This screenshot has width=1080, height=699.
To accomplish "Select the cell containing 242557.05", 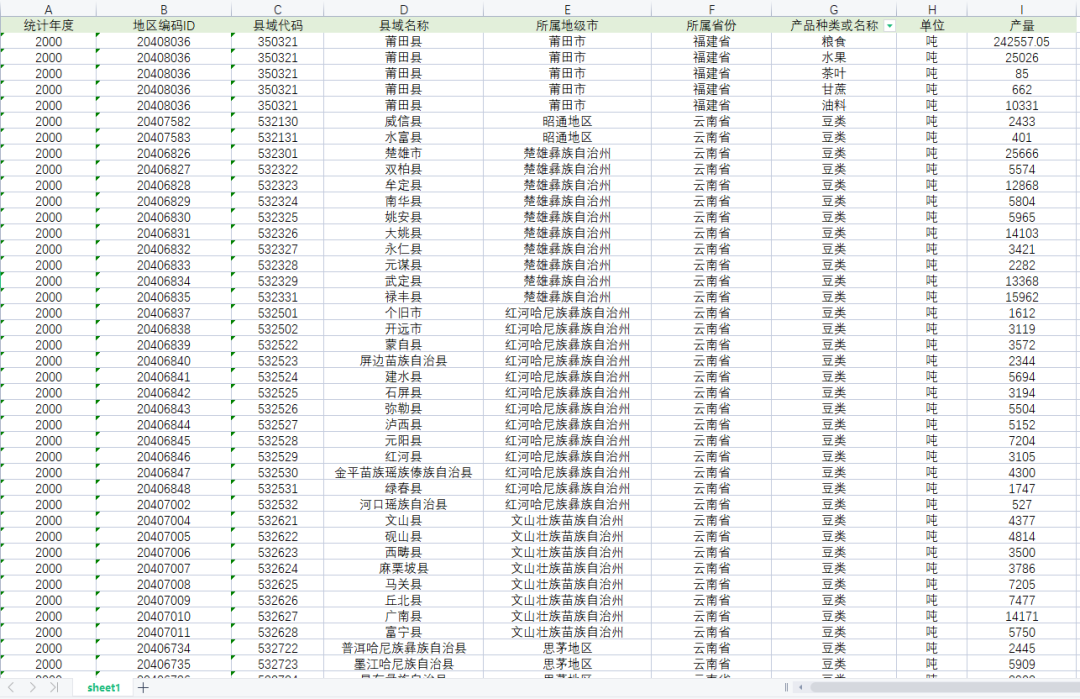I will pos(1021,41).
